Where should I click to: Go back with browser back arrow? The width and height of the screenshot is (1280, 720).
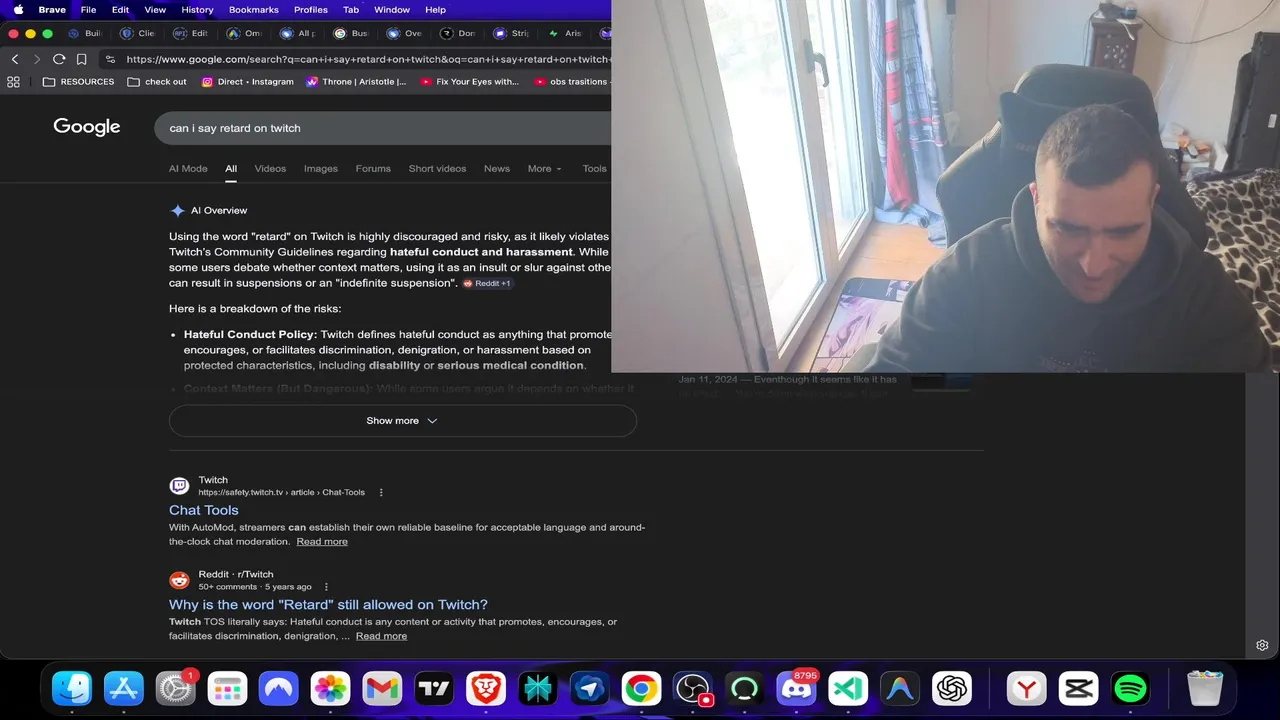point(15,59)
